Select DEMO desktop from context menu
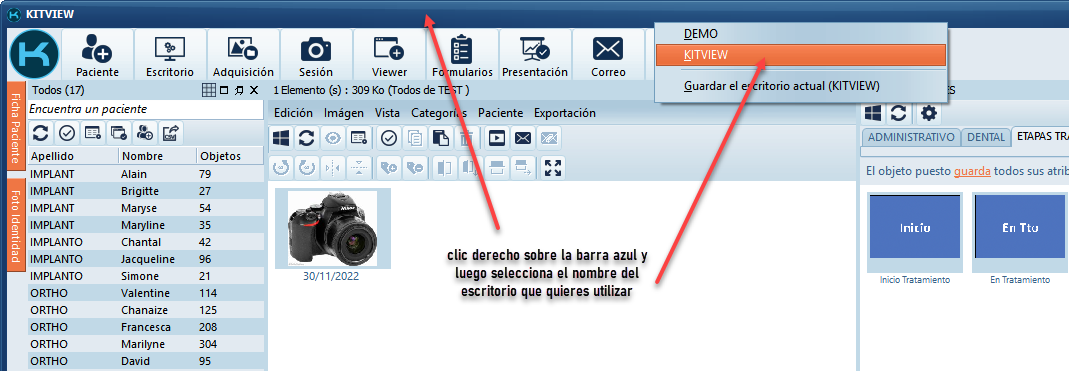This screenshot has width=1069, height=371. click(800, 33)
